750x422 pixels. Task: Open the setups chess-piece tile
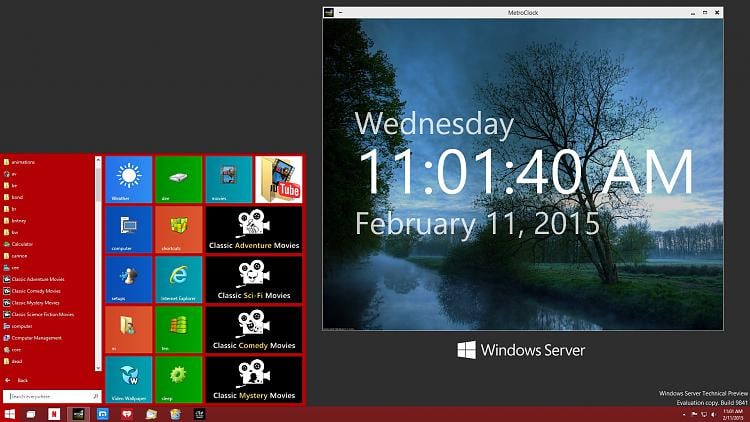129,279
